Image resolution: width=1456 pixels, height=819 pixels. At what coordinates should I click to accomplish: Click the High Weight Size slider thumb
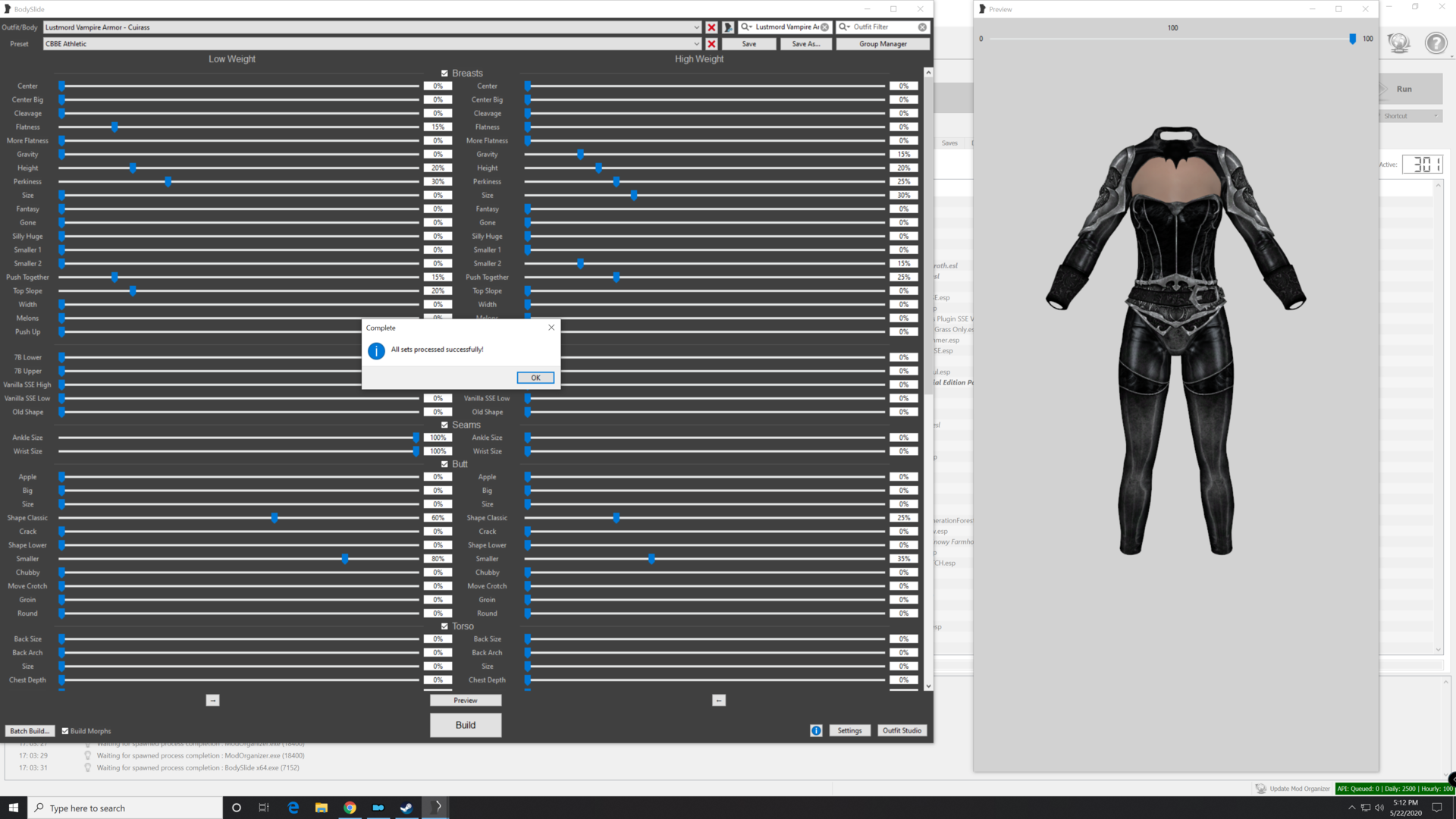point(634,196)
